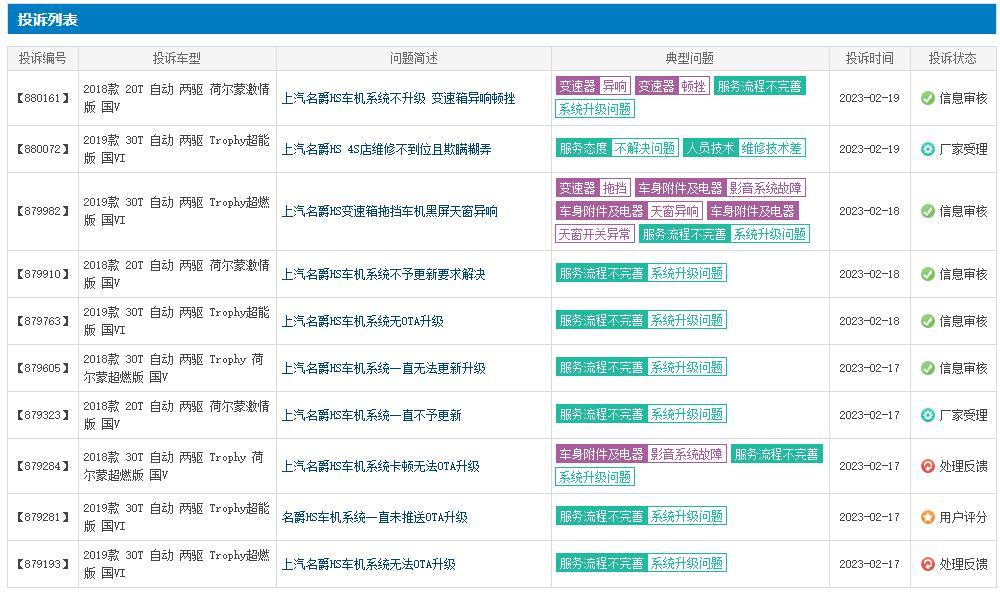Click the 变速器 拖挡 tag
This screenshot has height=592, width=1000.
point(593,188)
